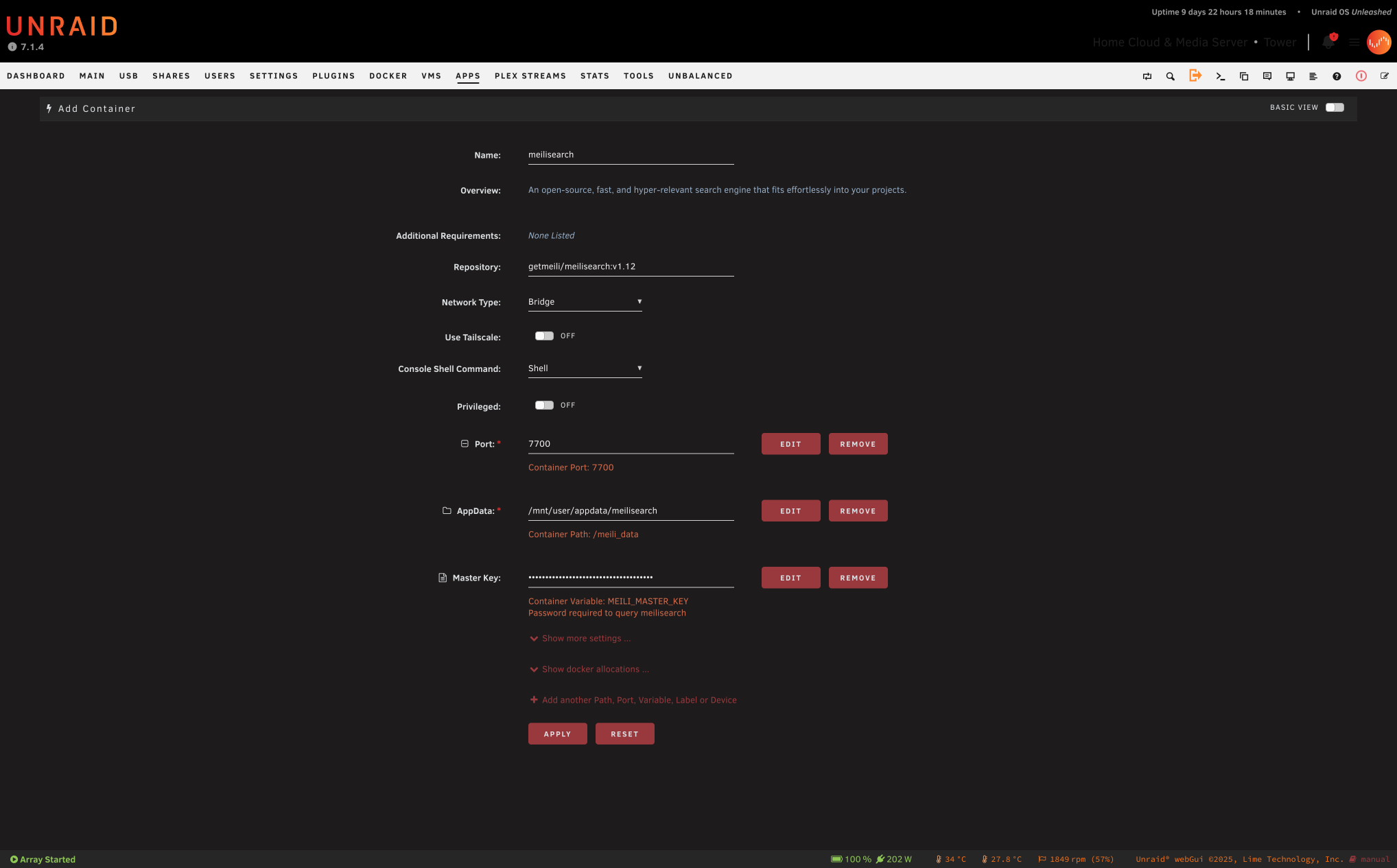Image resolution: width=1397 pixels, height=868 pixels.
Task: Open the Plex Streams menu
Action: click(530, 76)
